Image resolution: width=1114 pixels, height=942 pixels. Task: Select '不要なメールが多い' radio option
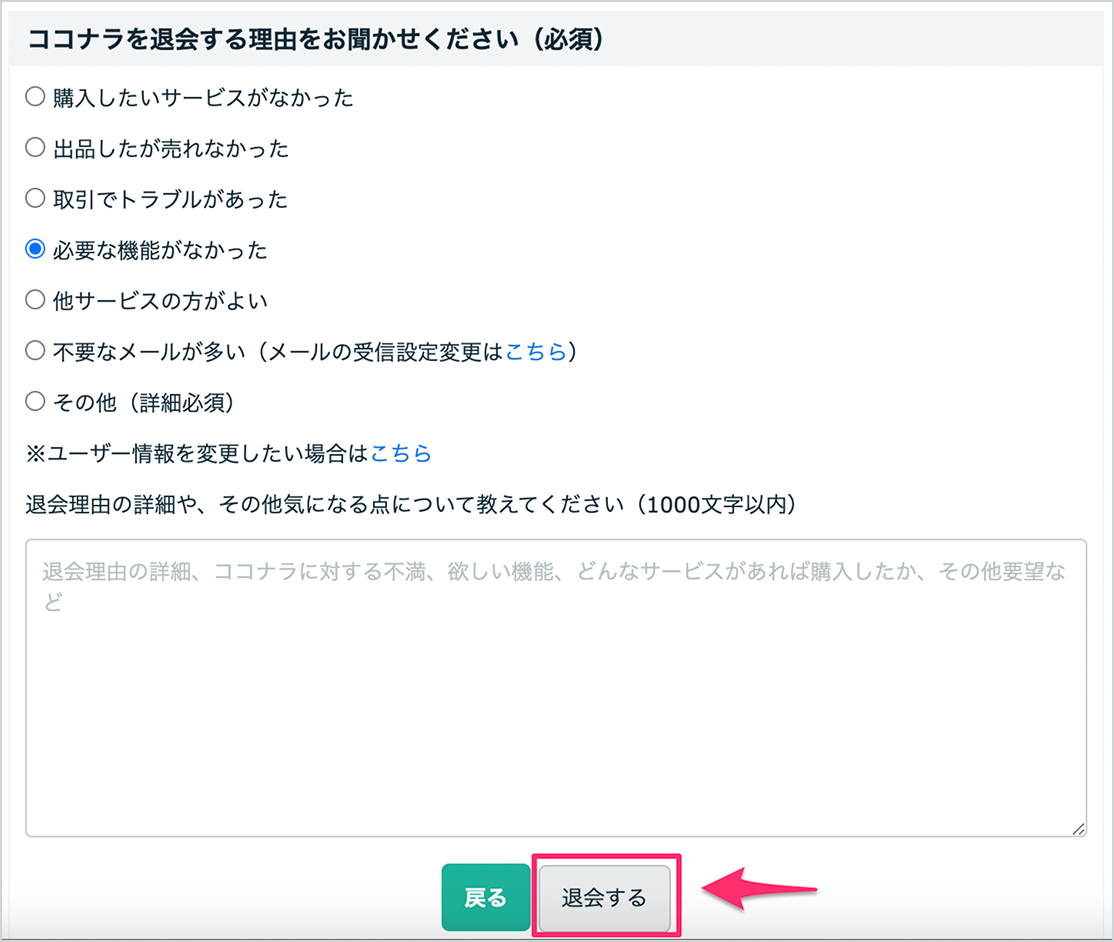[x=35, y=351]
